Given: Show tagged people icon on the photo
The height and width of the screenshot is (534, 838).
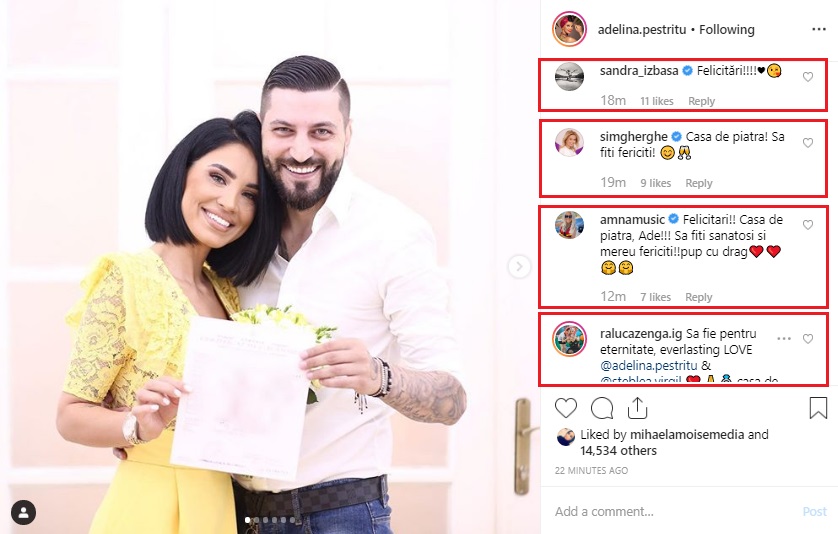Looking at the screenshot, I should click(24, 513).
